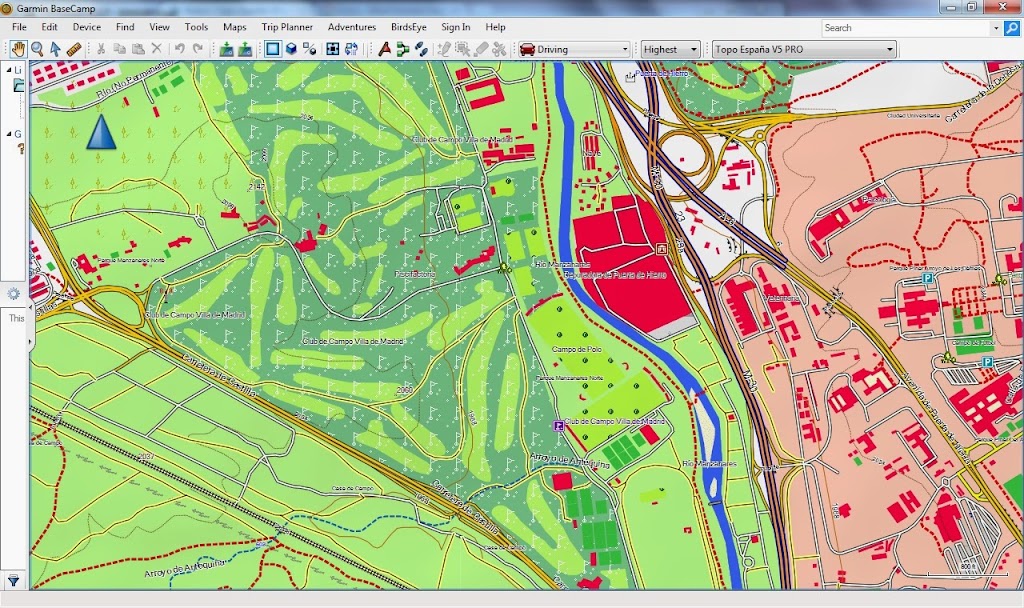Viewport: 1024px width, 608px height.
Task: Click Send to Device icon
Action: [227, 49]
